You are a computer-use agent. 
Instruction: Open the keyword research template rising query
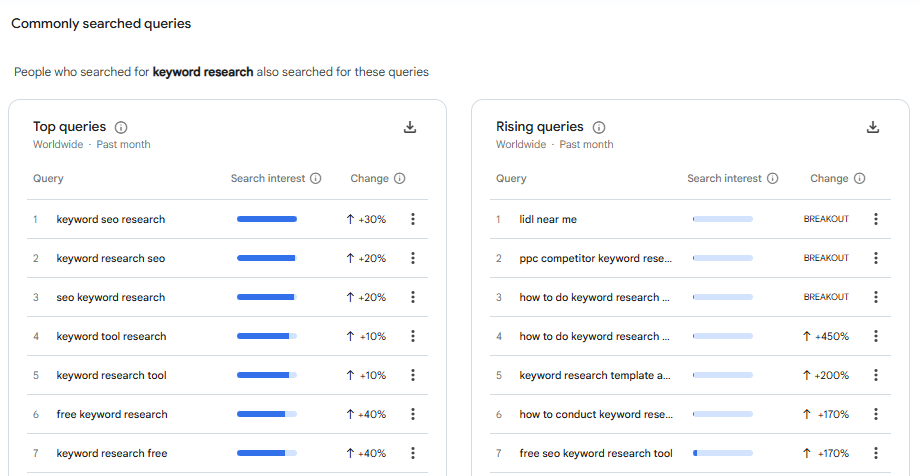coord(595,376)
